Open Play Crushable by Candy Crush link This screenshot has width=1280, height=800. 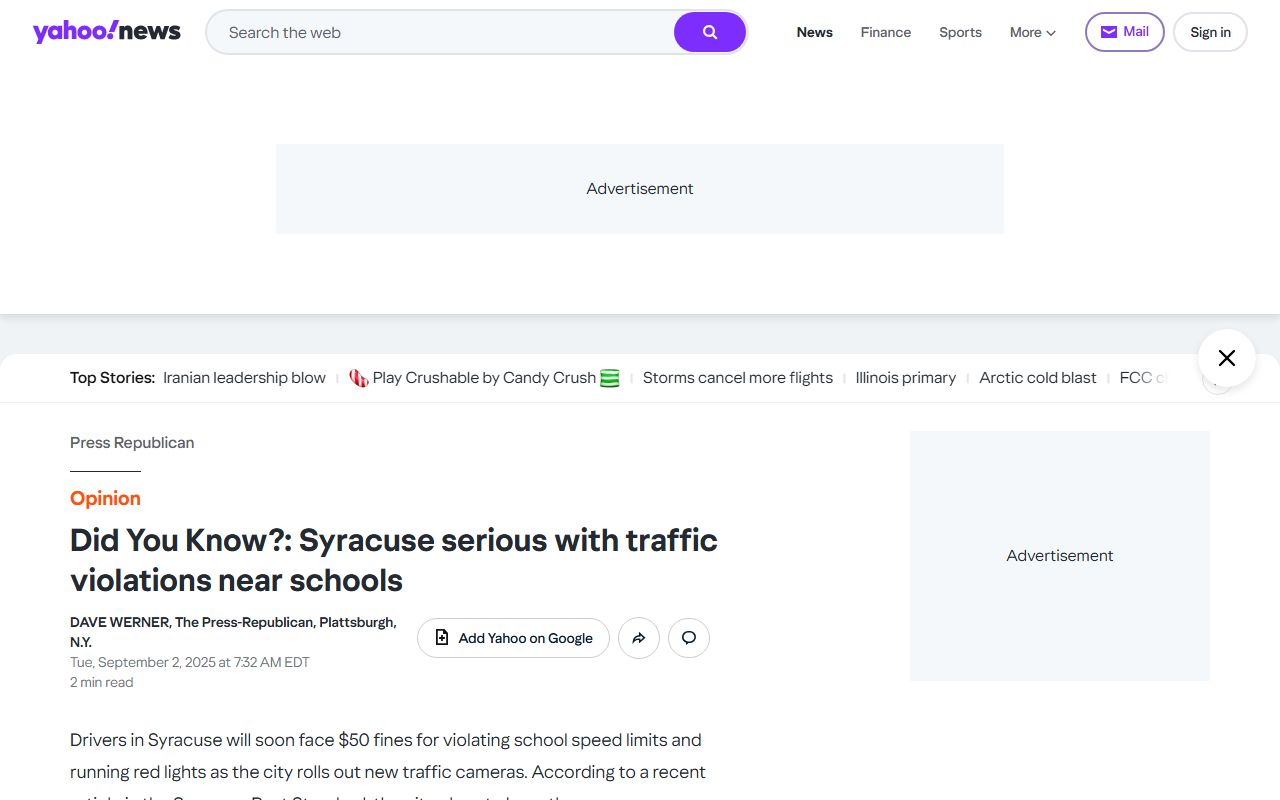point(484,378)
